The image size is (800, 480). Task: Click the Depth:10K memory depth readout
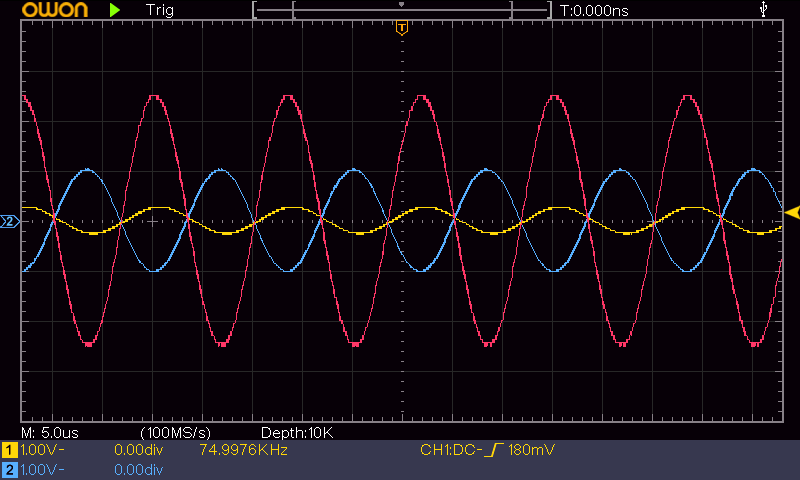[297, 432]
